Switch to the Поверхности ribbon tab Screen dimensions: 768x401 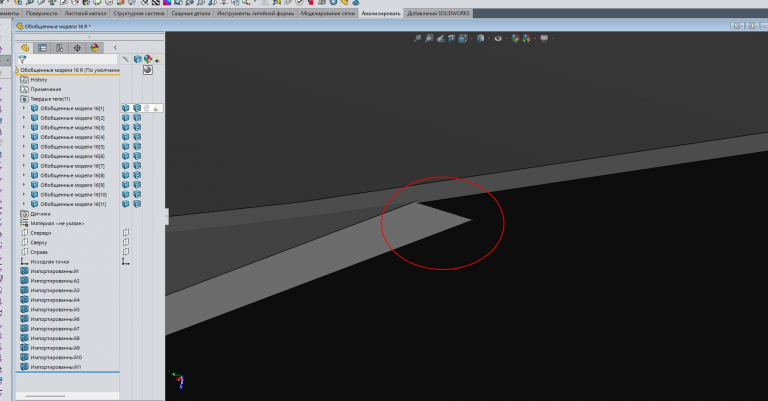click(42, 13)
